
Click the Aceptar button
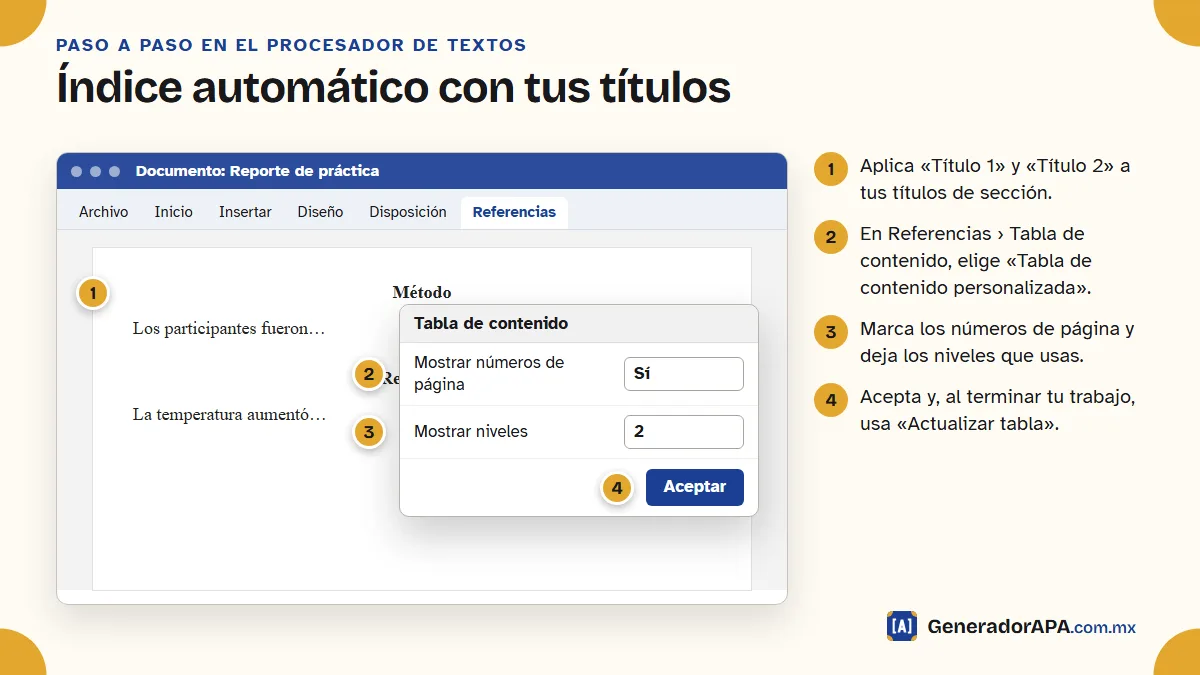(695, 487)
